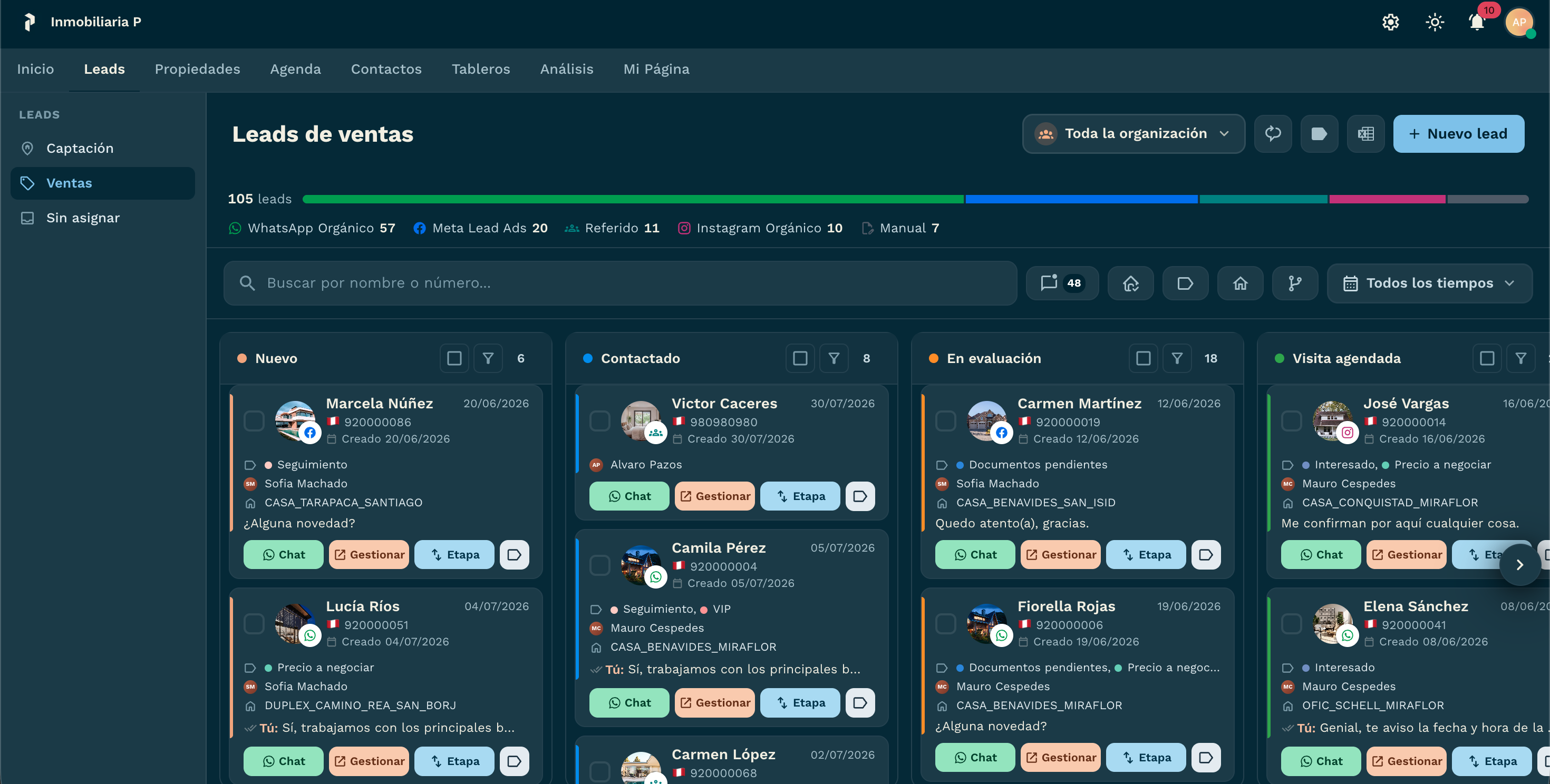Tag Fiorella Rojas lead via tag button

(1206, 758)
